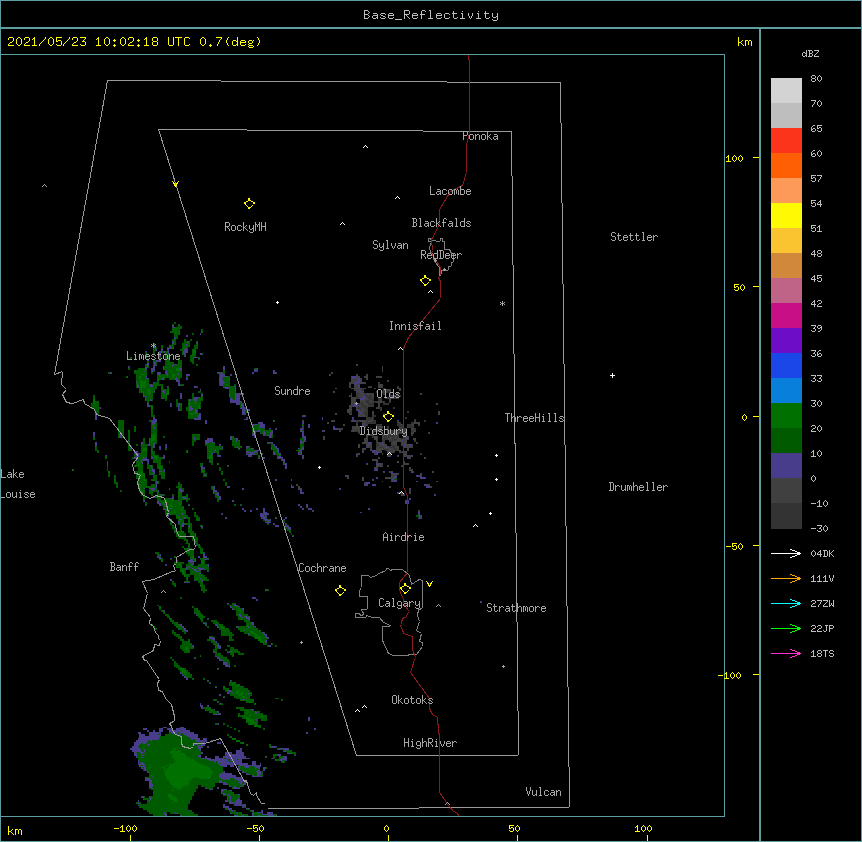Click the Airdrie label
Screen dimensions: 862x842
tap(403, 537)
